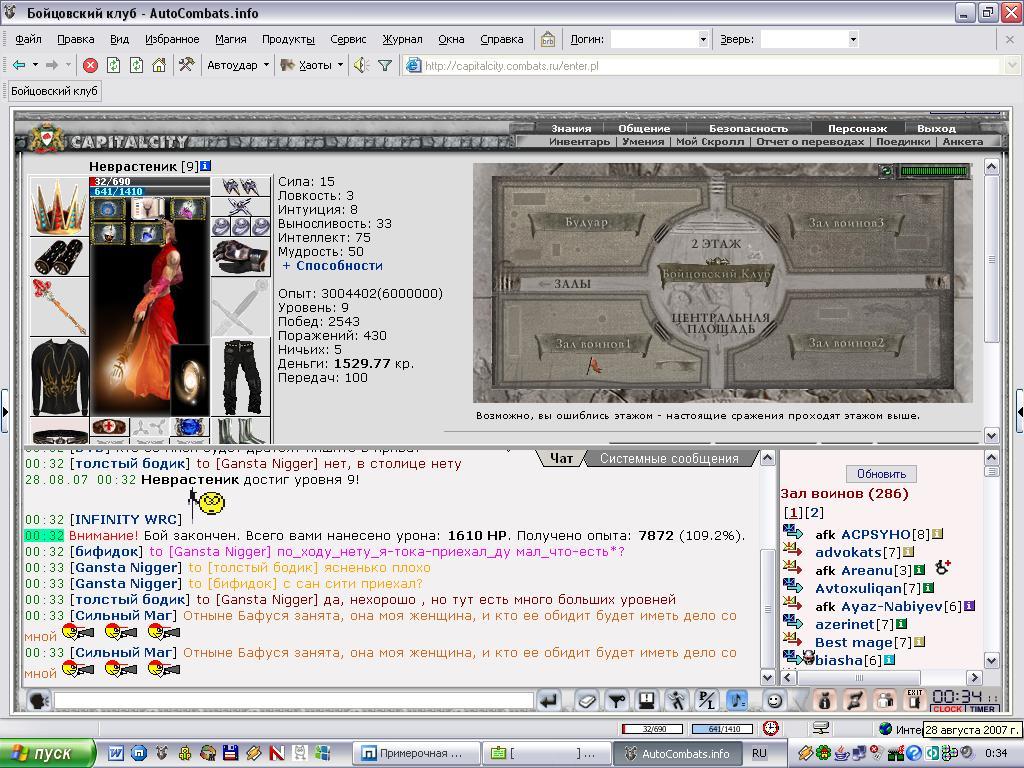Click the Word icon in quick launch

pos(116,753)
